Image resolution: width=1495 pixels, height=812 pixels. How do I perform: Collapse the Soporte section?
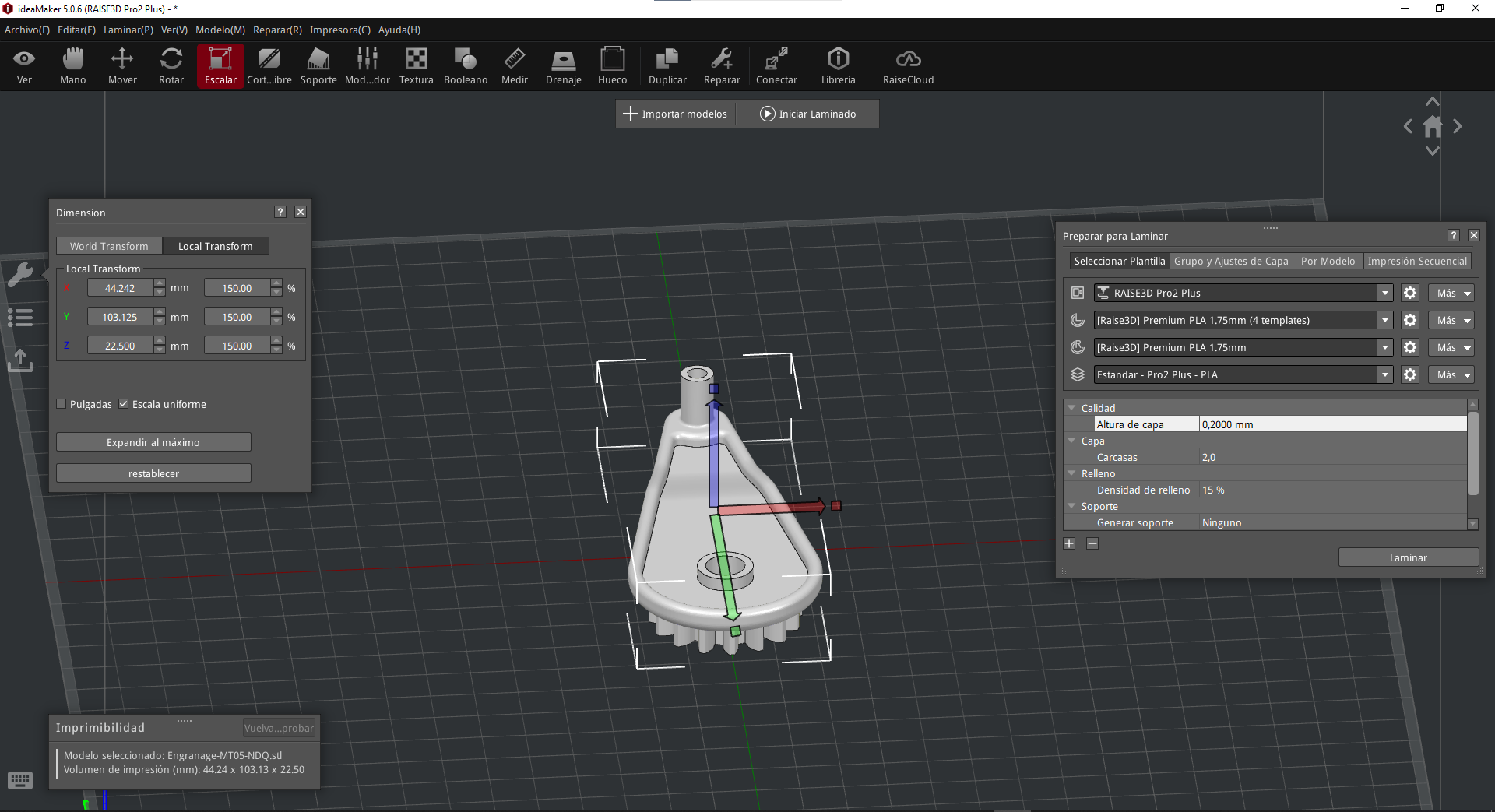pos(1071,506)
